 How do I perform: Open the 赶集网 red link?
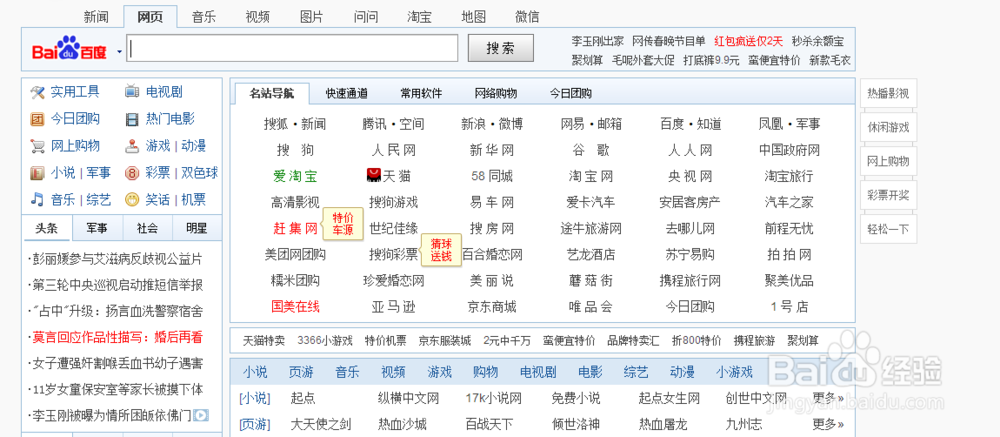point(295,228)
